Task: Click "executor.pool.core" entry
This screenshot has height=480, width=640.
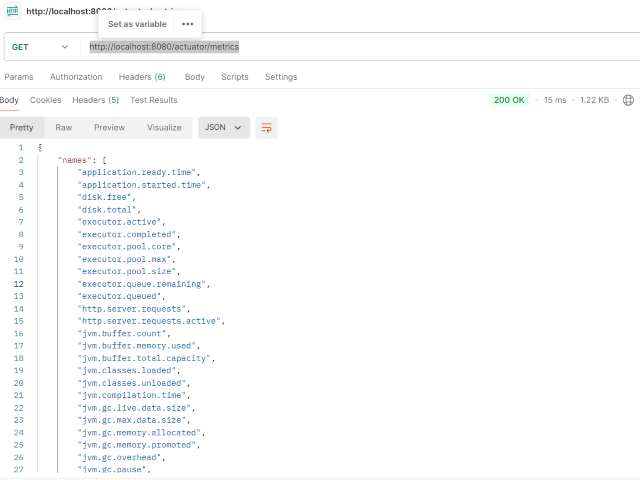Action: pos(127,247)
